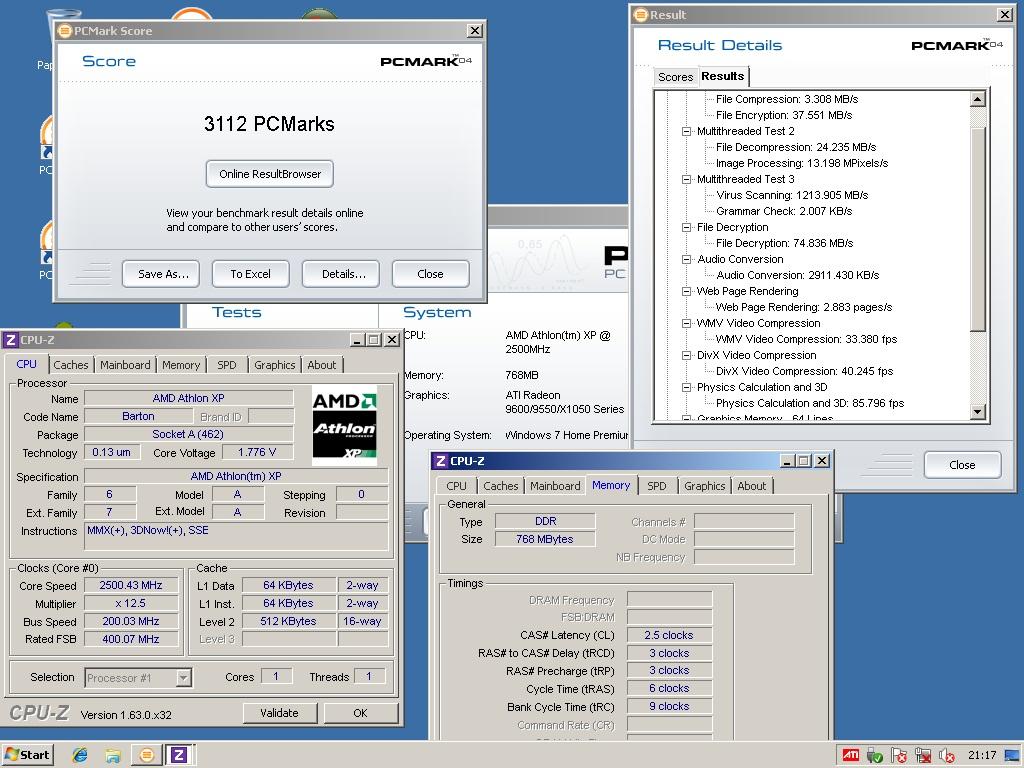Image resolution: width=1024 pixels, height=768 pixels.
Task: Open Graphics tab in left CPU-Z window
Action: click(274, 365)
